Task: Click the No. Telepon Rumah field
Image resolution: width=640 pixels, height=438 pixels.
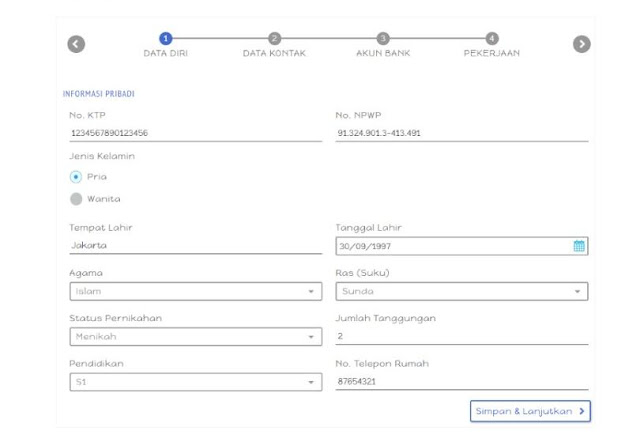Action: point(462,382)
